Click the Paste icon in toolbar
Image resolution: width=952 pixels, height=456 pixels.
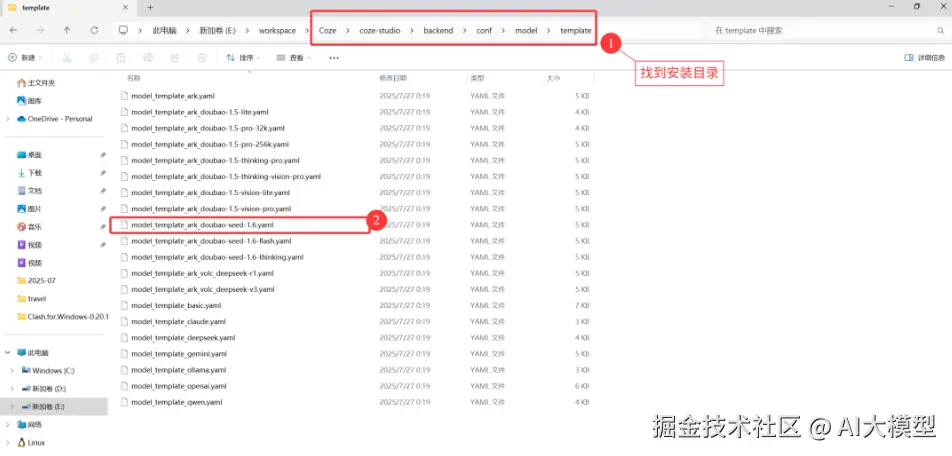tap(121, 58)
